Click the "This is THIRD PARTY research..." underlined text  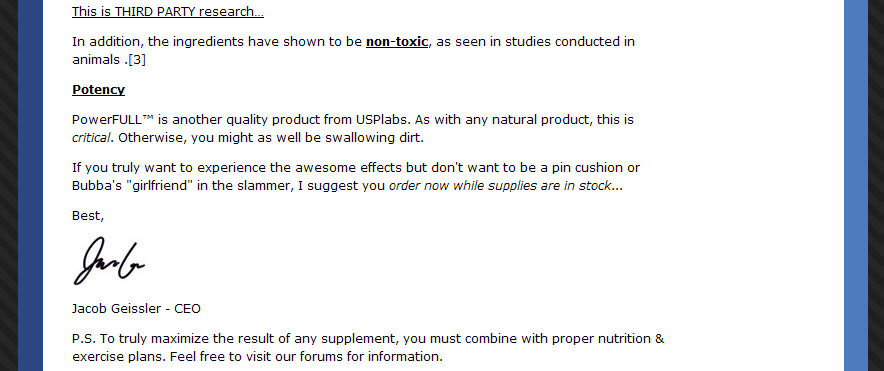tap(167, 12)
